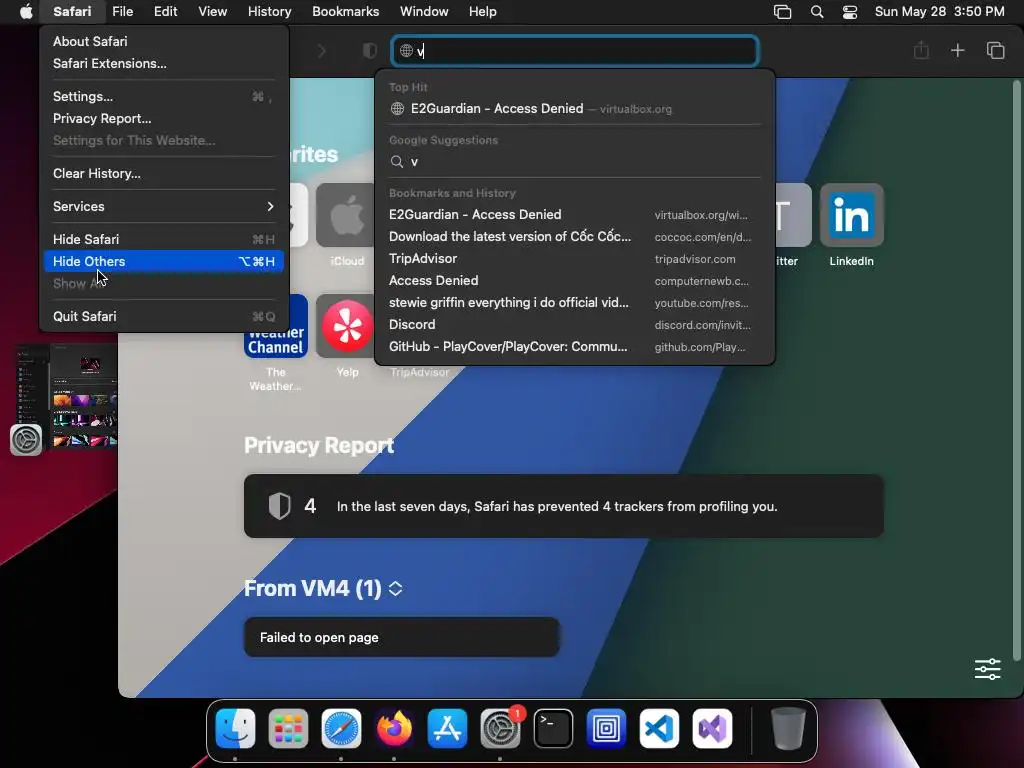
Task: Show tab overview icon
Action: 995,50
